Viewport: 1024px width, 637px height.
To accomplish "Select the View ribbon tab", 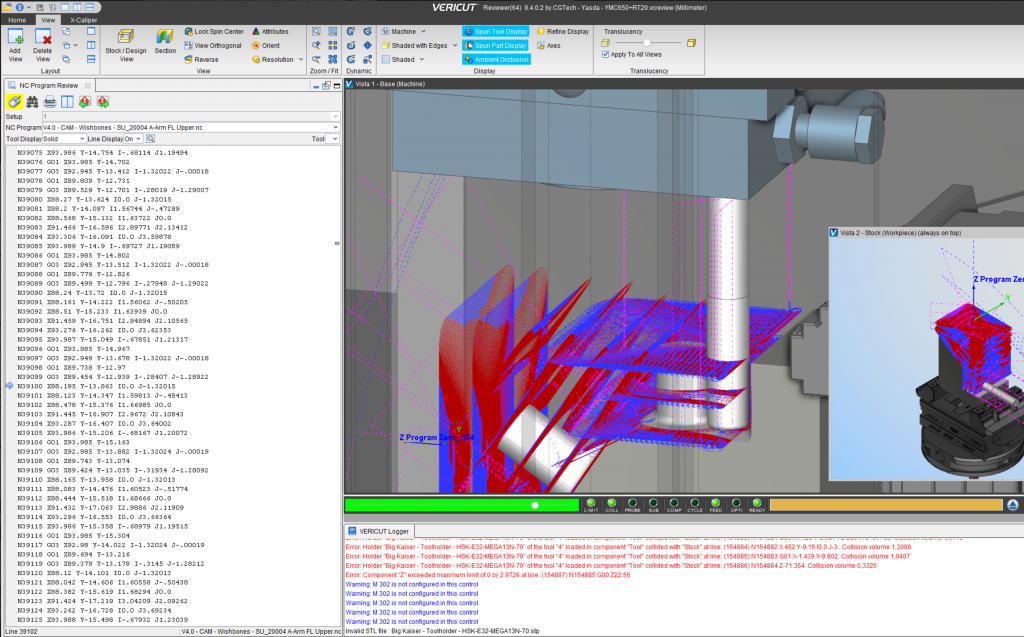I will pos(48,20).
